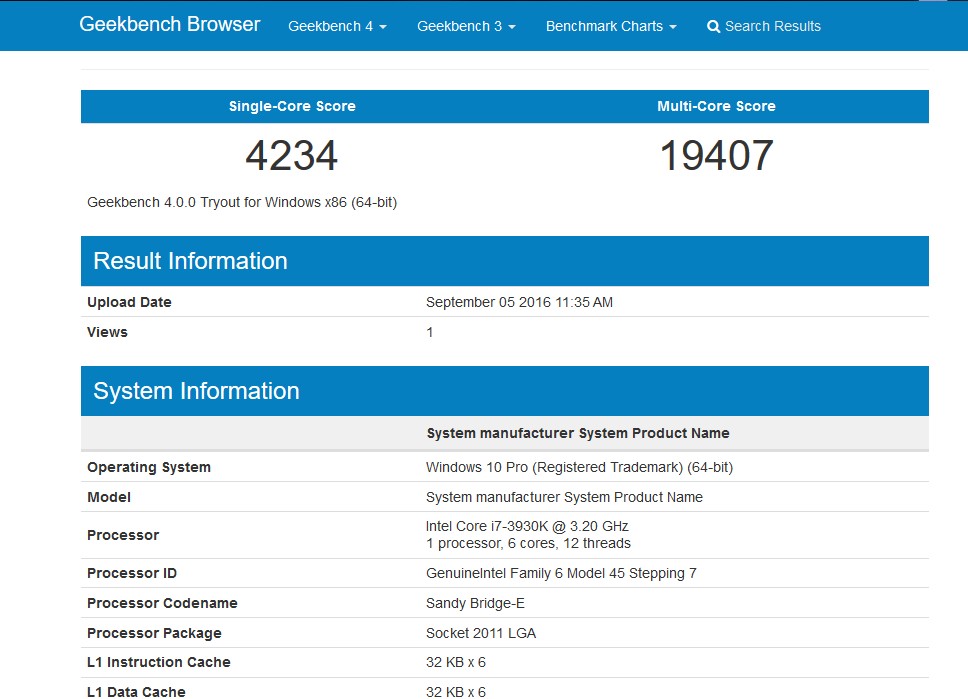This screenshot has height=699, width=968.
Task: Click the Views row label
Action: pos(107,332)
